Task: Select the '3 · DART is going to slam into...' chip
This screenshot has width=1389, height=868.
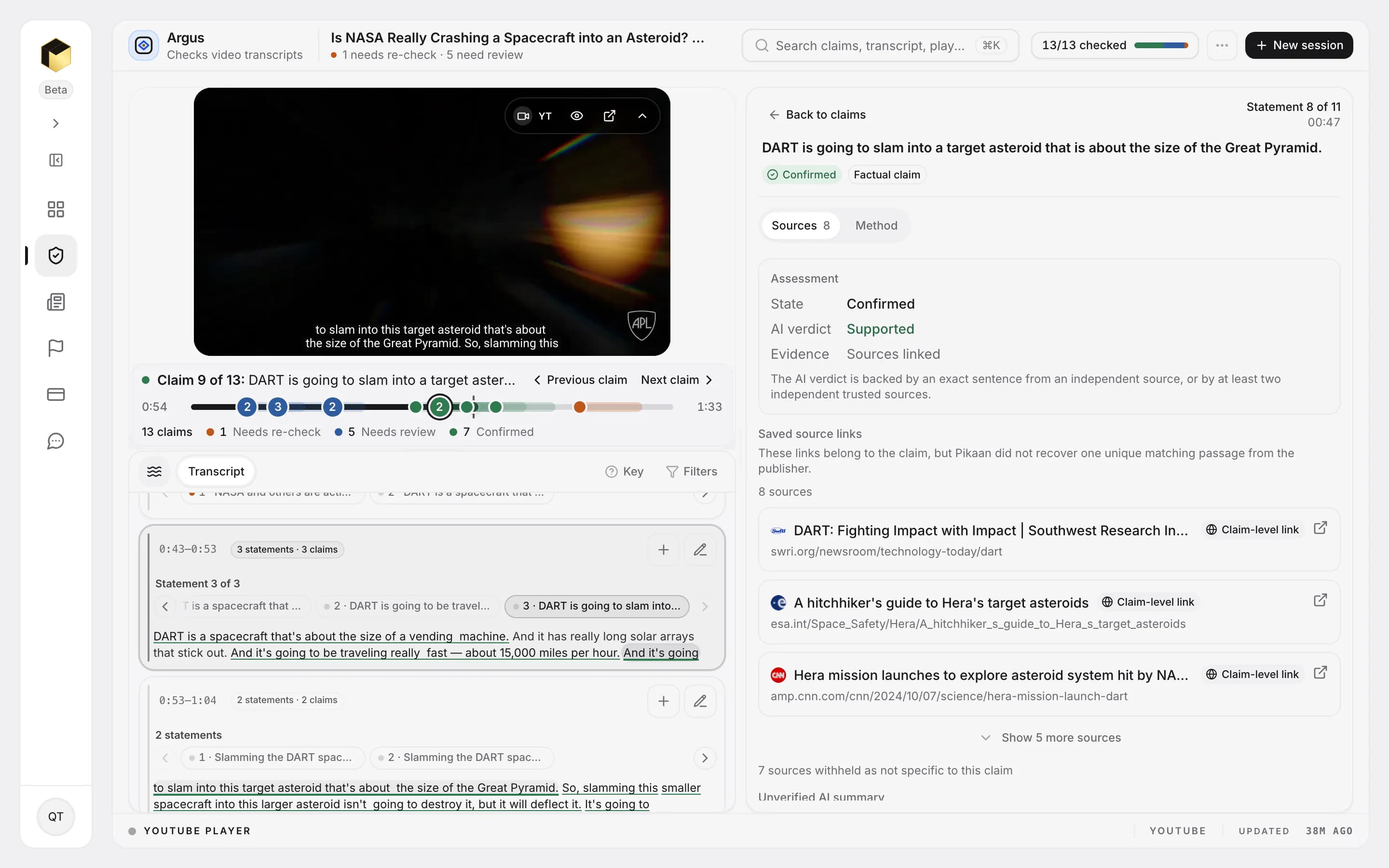Action: (x=597, y=606)
